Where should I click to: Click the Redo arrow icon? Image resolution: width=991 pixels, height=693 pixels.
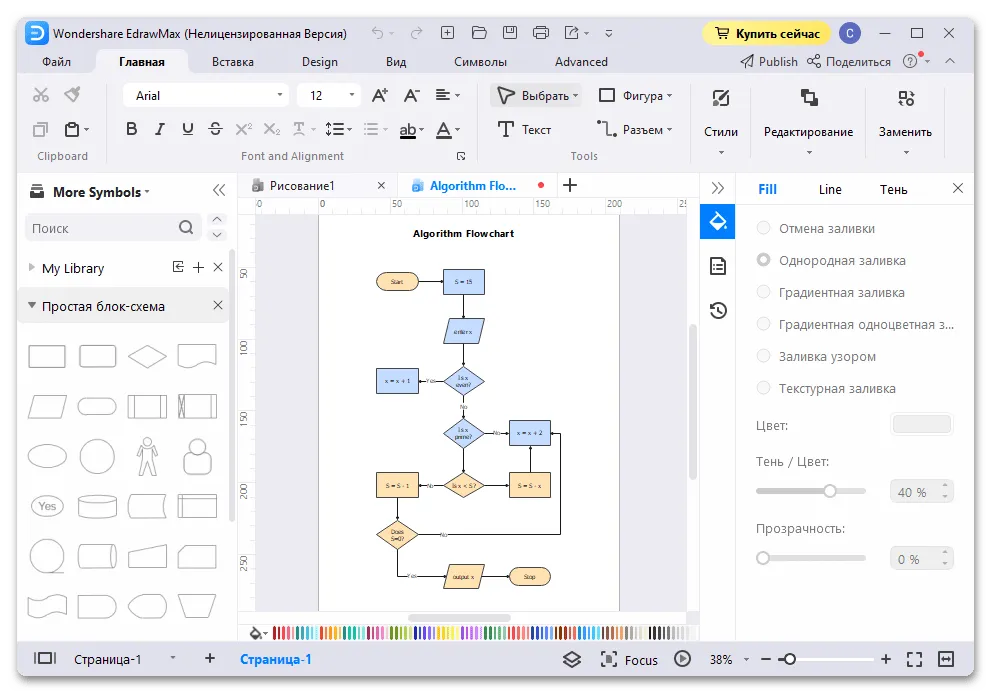416,33
